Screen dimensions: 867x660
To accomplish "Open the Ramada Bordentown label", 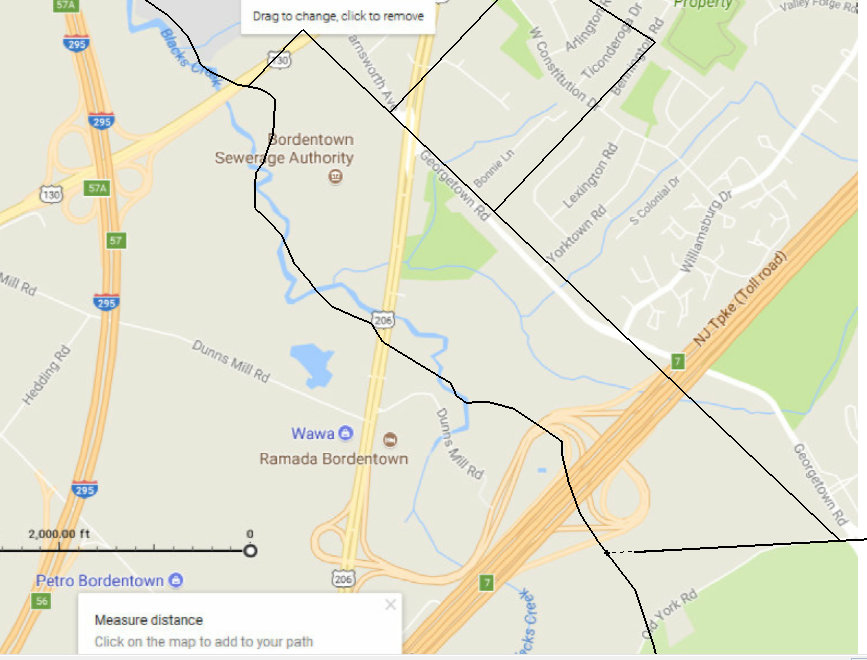I will click(334, 459).
